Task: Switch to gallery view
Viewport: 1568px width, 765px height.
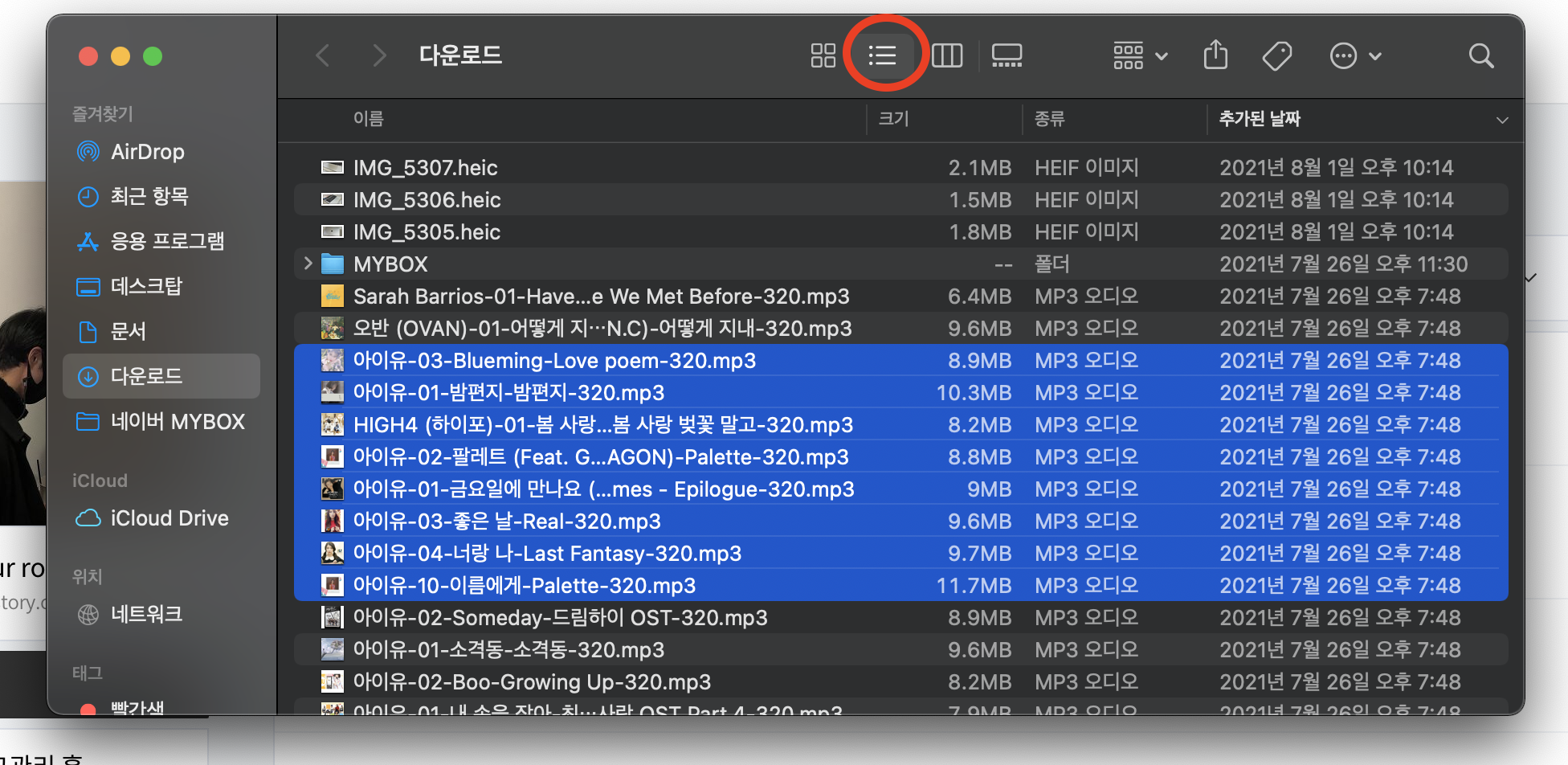Action: point(1007,55)
